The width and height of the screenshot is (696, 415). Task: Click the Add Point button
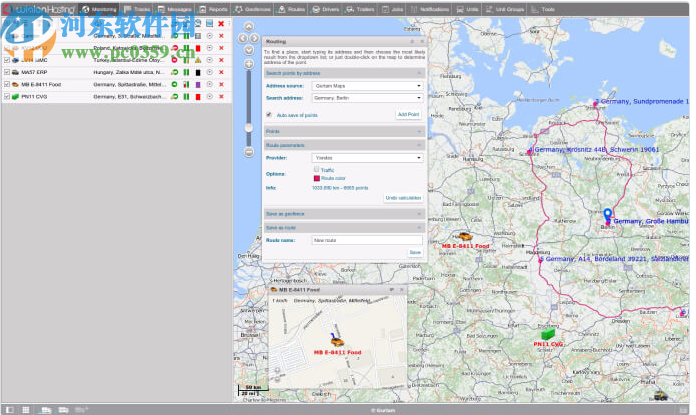coord(408,115)
